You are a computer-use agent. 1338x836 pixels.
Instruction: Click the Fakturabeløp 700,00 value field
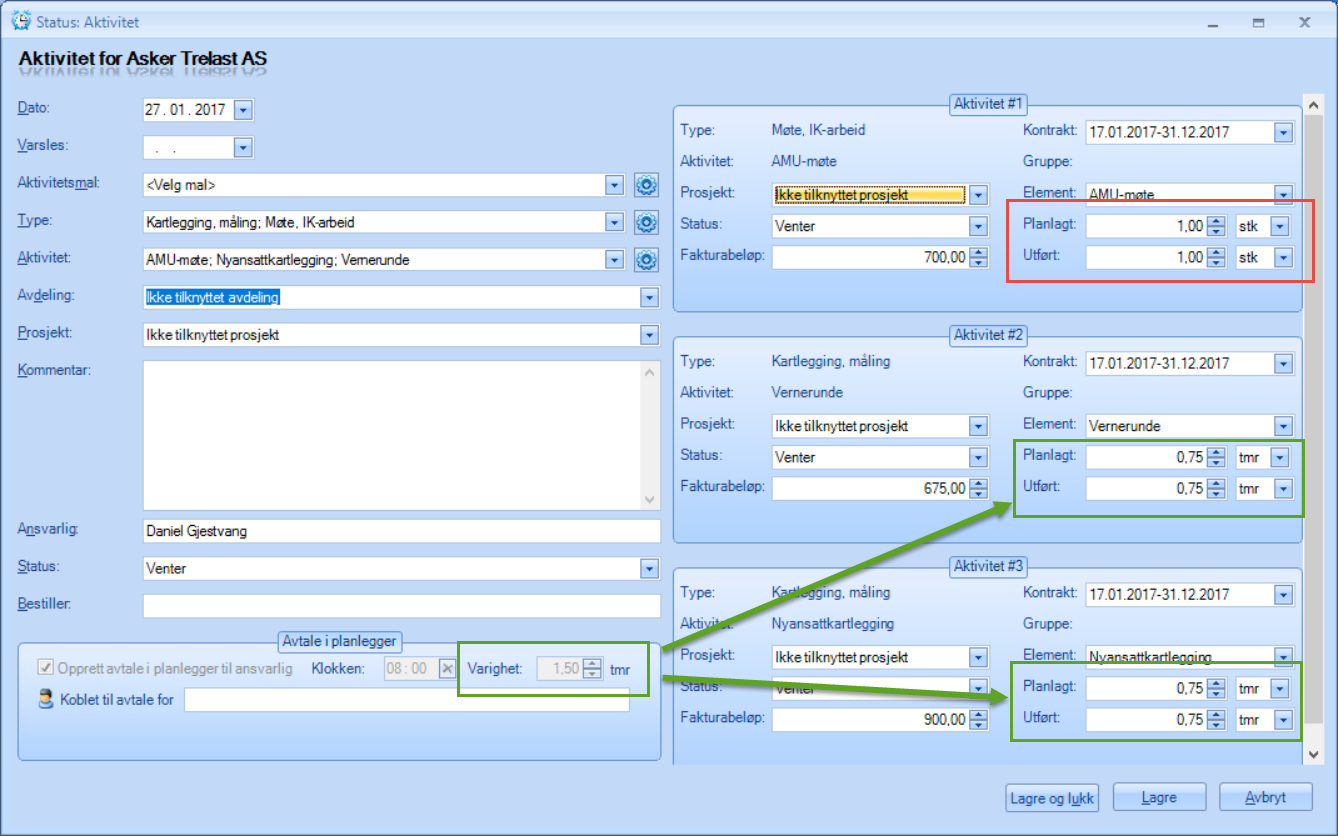pyautogui.click(x=869, y=258)
